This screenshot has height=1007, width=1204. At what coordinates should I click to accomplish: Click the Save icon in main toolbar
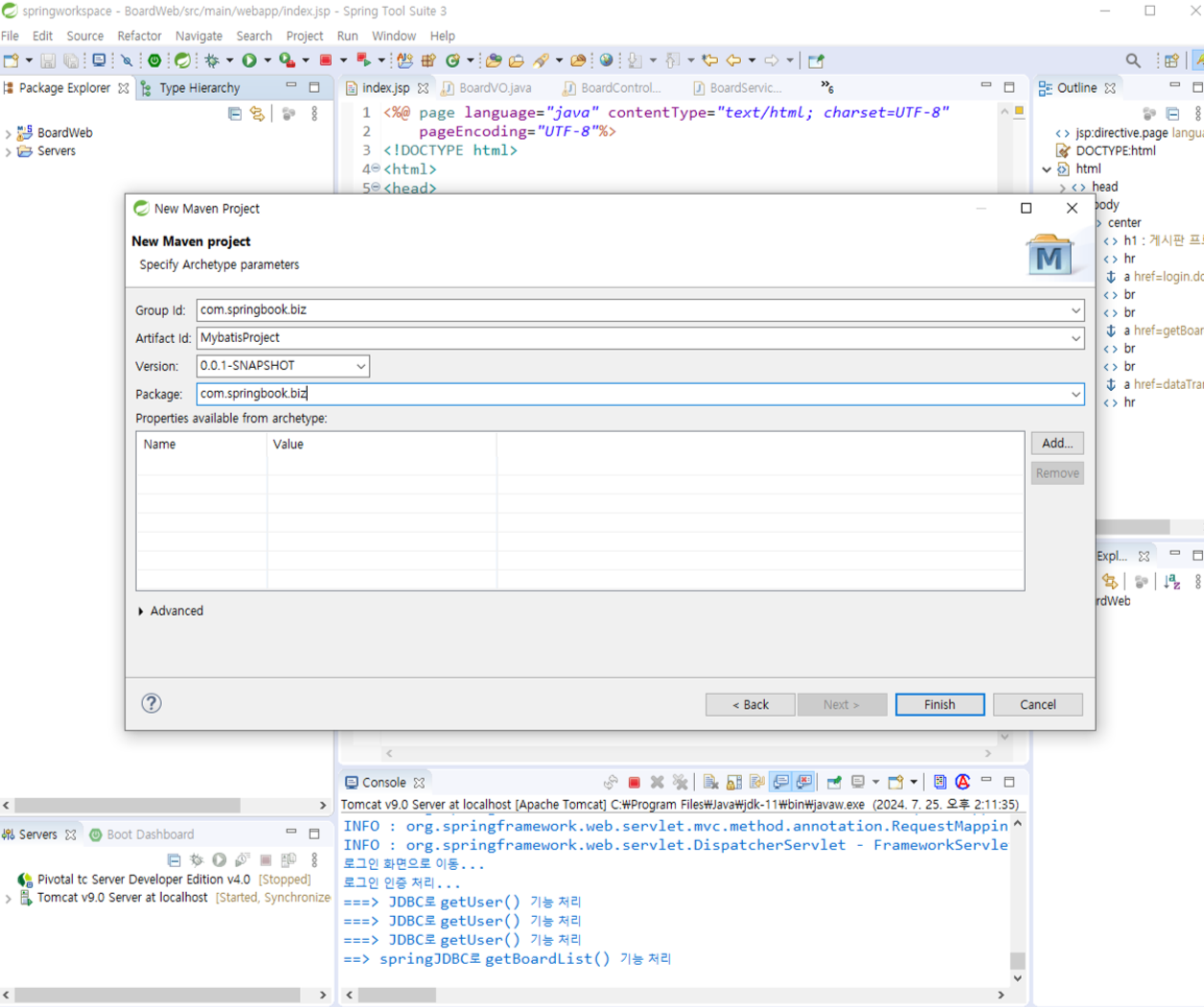point(48,60)
